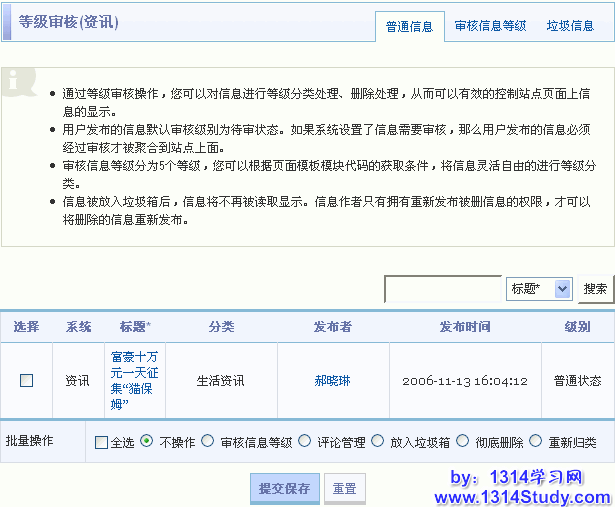Switch to the 普通信息 tab
Viewport: 615px width, 507px height.
[409, 27]
